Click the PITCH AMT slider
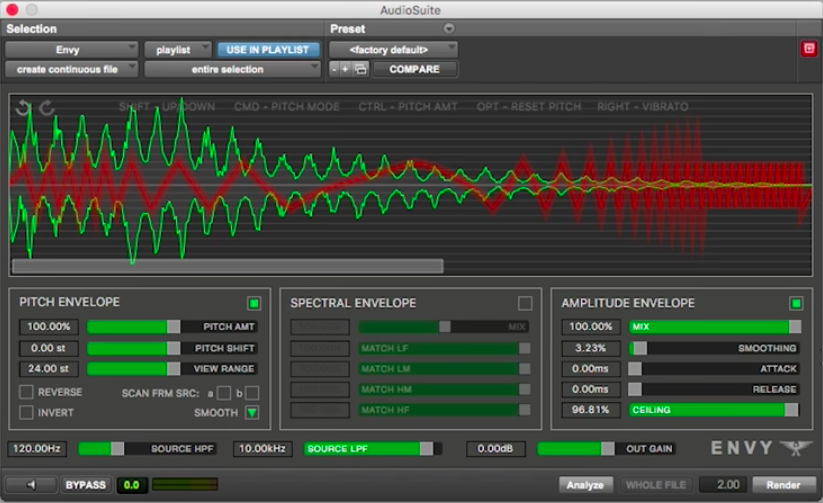 point(172,327)
